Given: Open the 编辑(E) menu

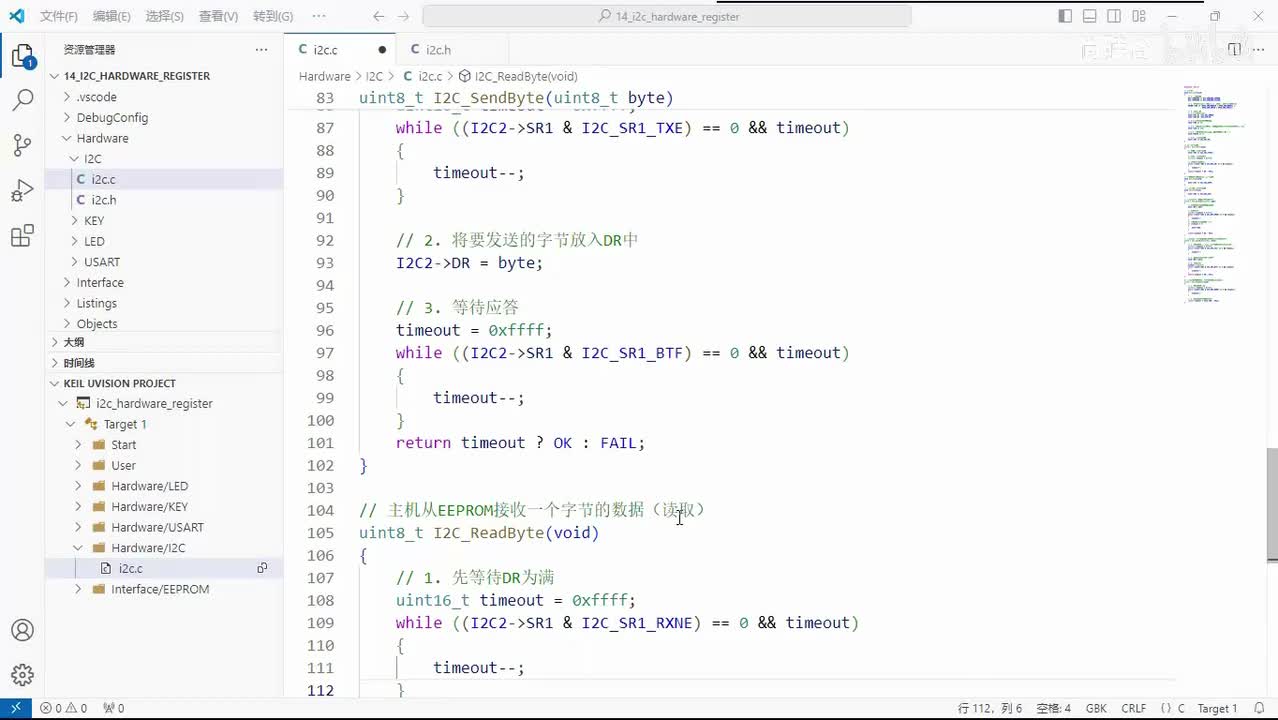Looking at the screenshot, I should (x=111, y=16).
